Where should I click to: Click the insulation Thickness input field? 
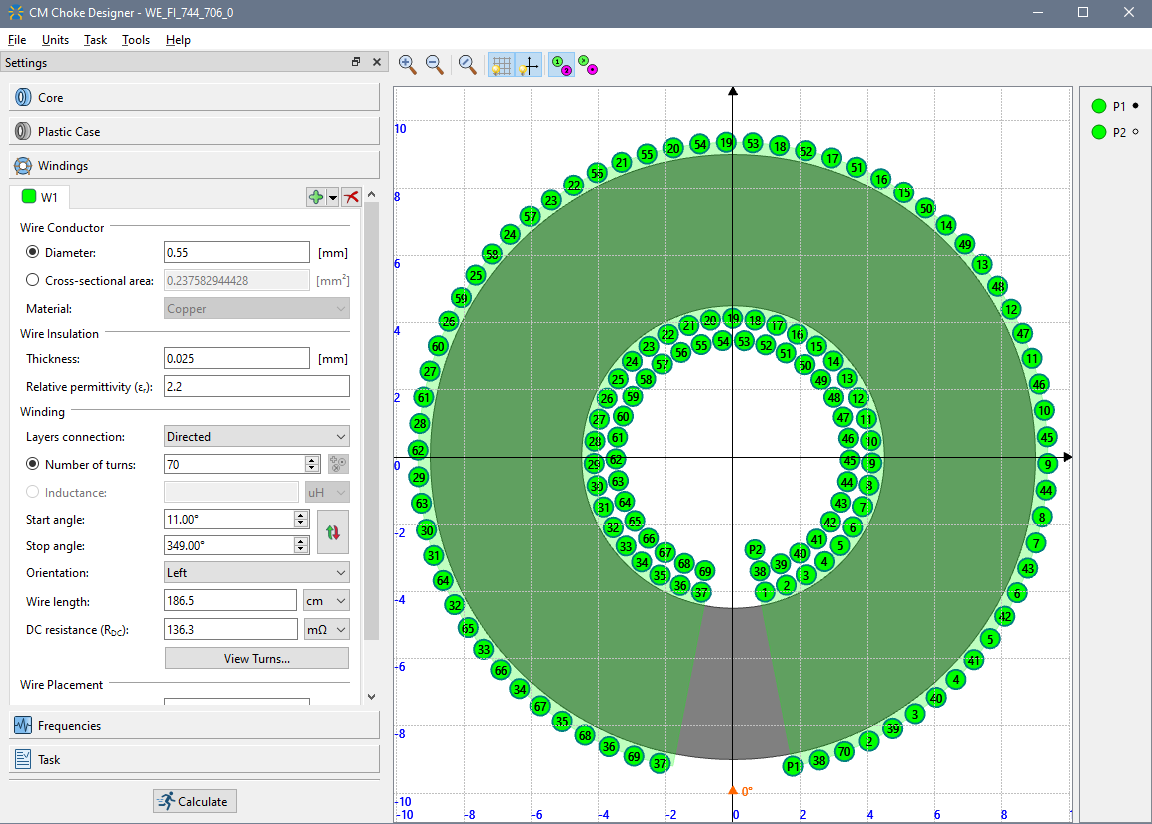(x=236, y=359)
